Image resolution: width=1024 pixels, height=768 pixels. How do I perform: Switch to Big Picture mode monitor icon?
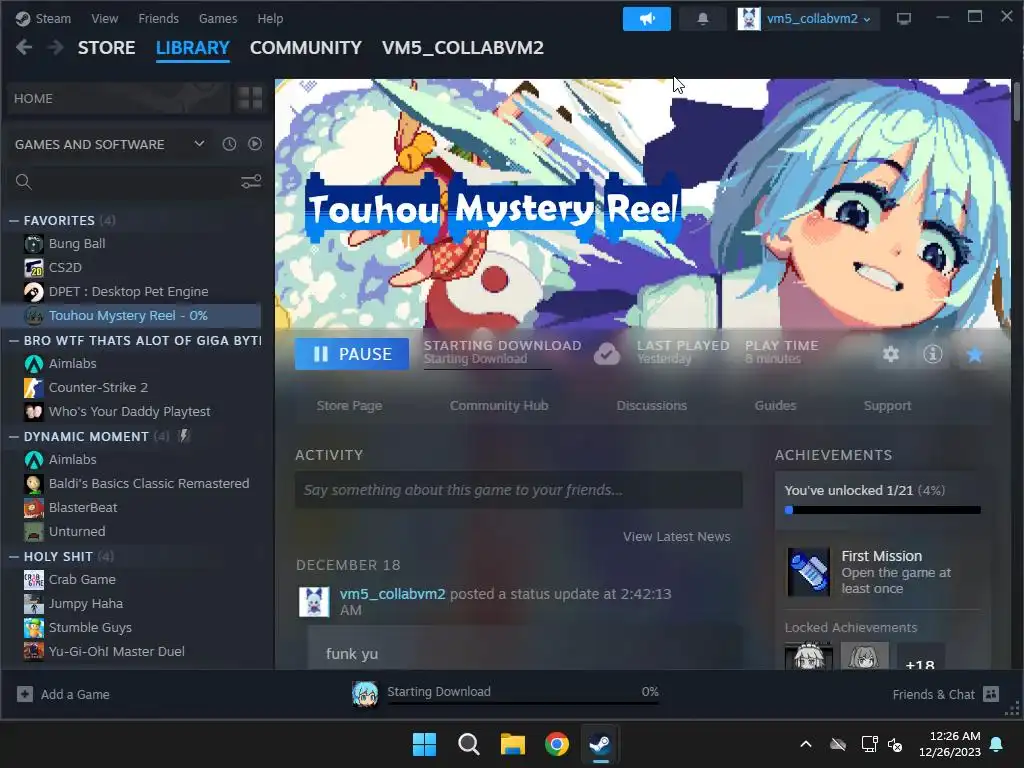(x=904, y=19)
